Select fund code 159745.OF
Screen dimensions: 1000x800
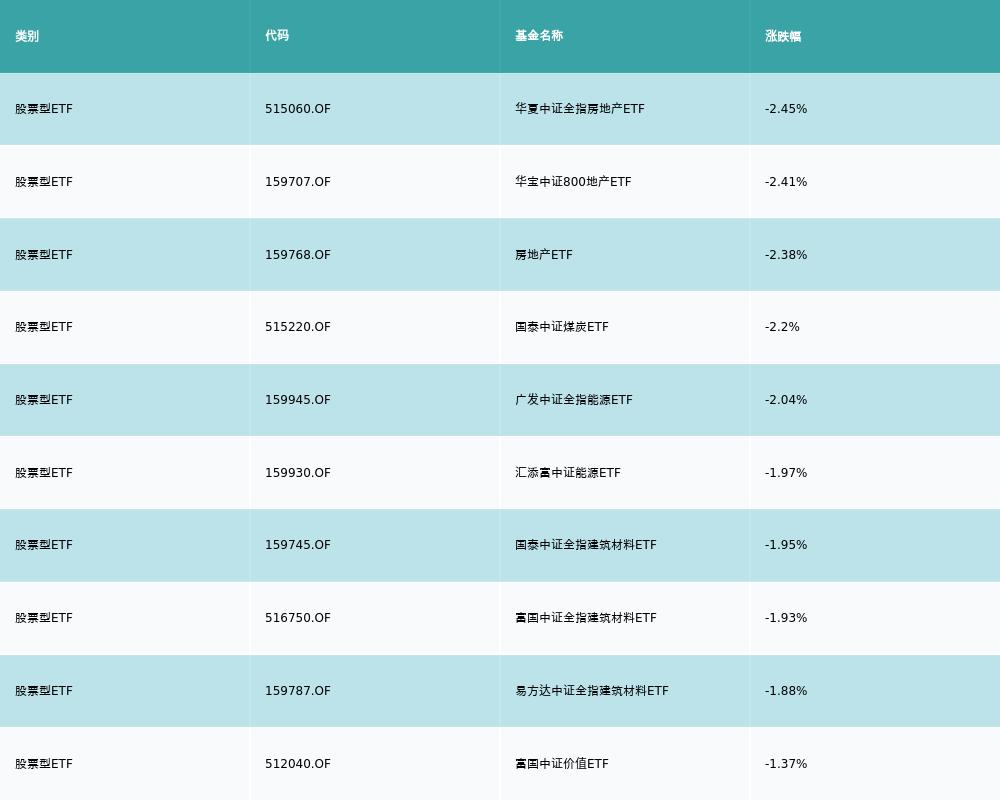coord(298,545)
